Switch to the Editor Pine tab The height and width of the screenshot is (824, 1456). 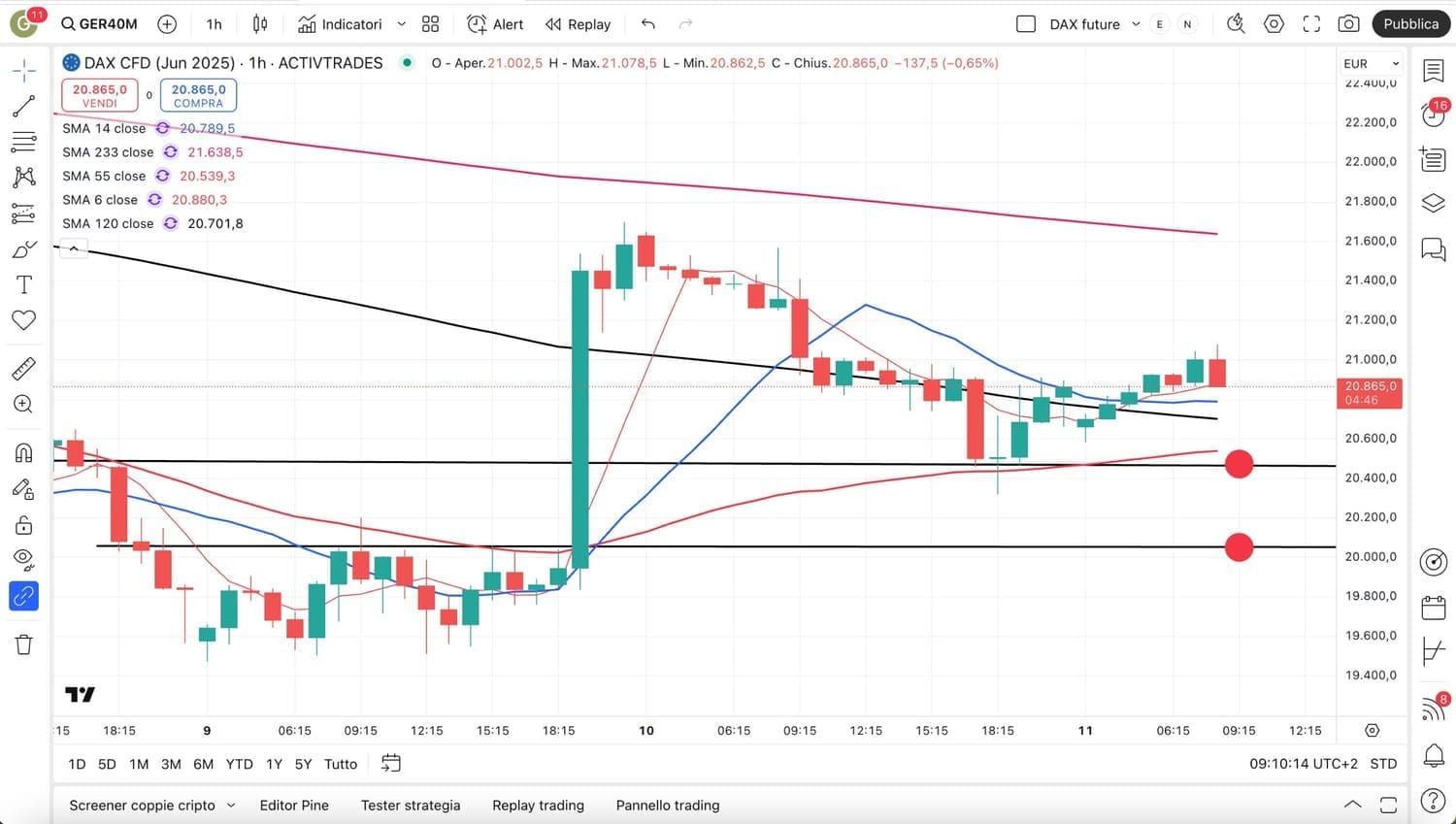[x=294, y=806]
